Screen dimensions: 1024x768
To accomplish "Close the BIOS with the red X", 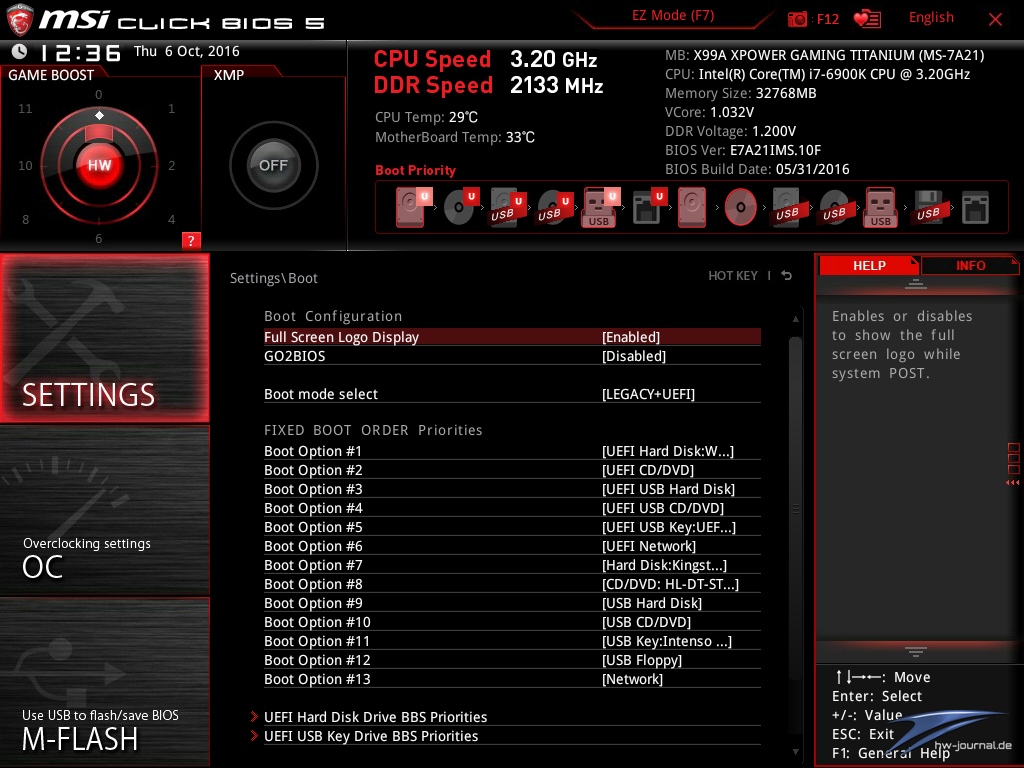I will pyautogui.click(x=995, y=20).
